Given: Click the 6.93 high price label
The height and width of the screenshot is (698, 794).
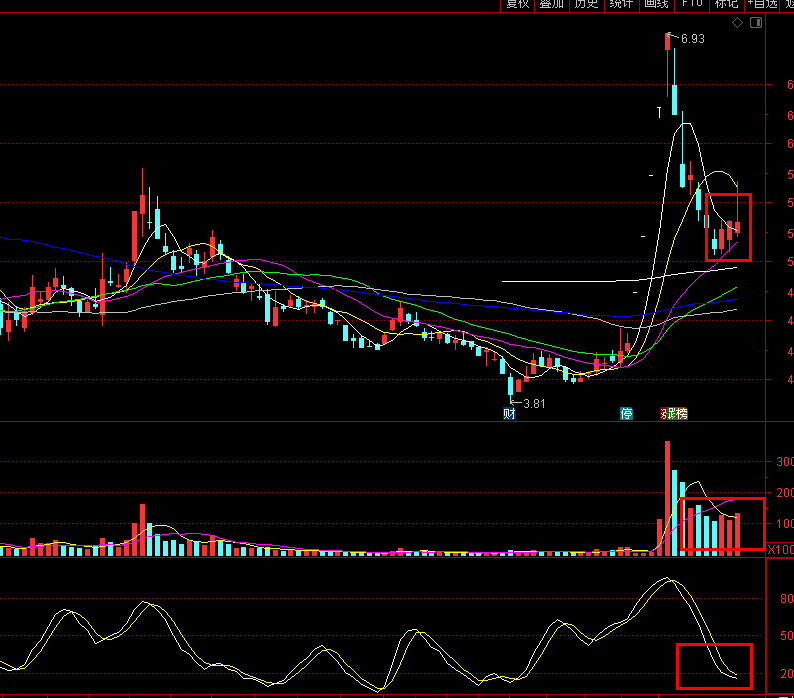Looking at the screenshot, I should [692, 39].
